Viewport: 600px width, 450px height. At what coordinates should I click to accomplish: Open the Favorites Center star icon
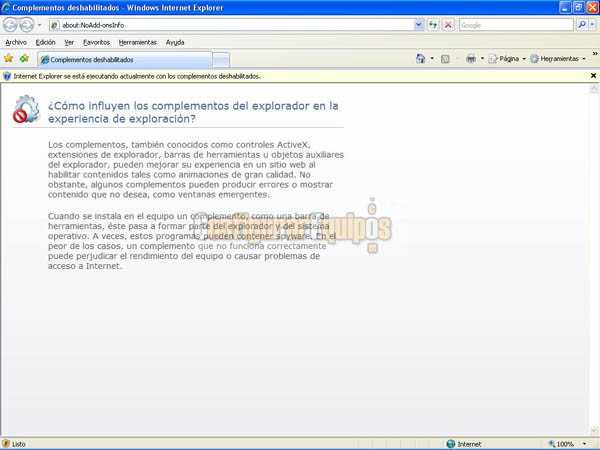tap(8, 59)
